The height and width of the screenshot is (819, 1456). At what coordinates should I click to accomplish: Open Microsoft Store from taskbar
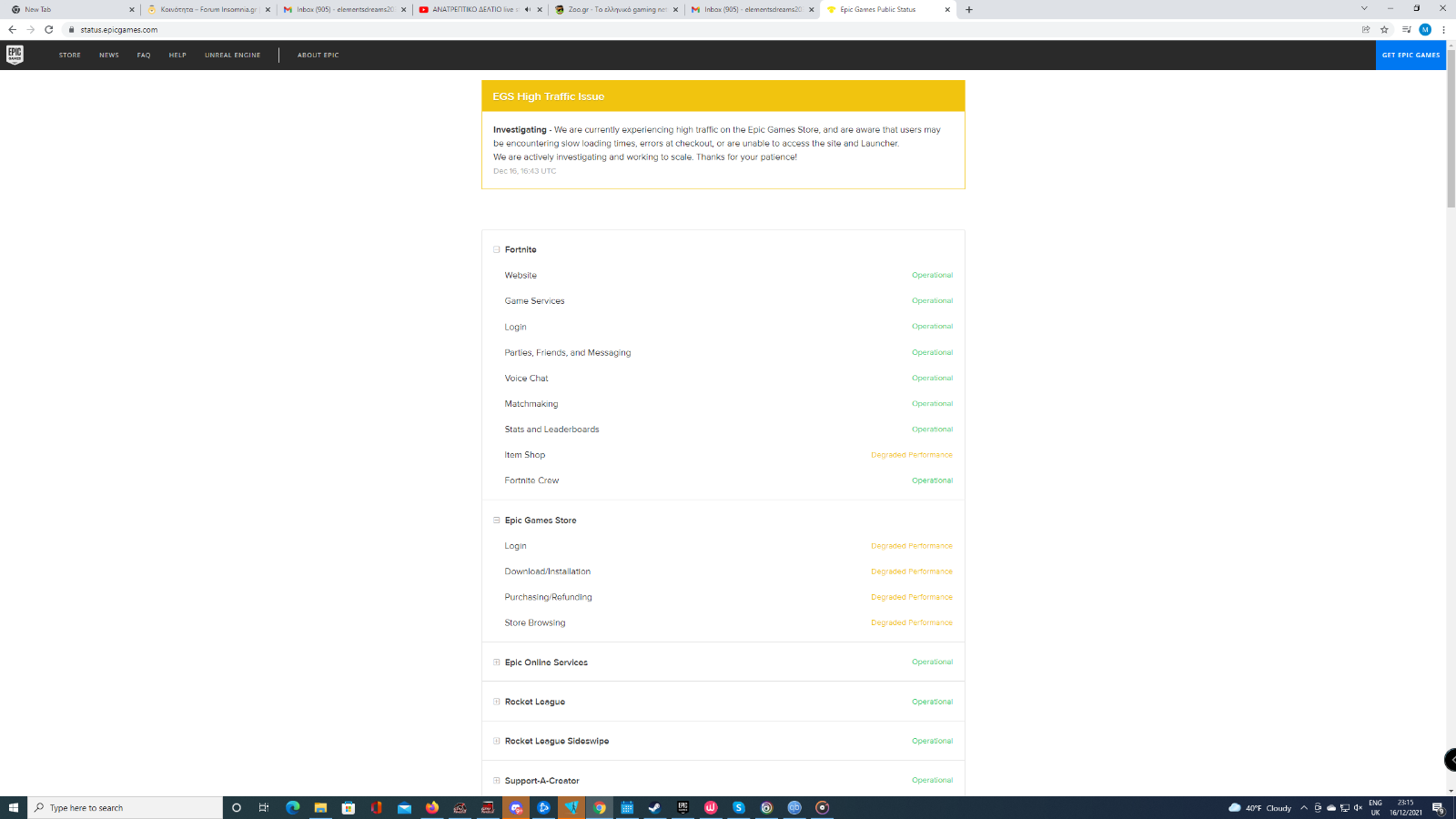click(x=348, y=807)
